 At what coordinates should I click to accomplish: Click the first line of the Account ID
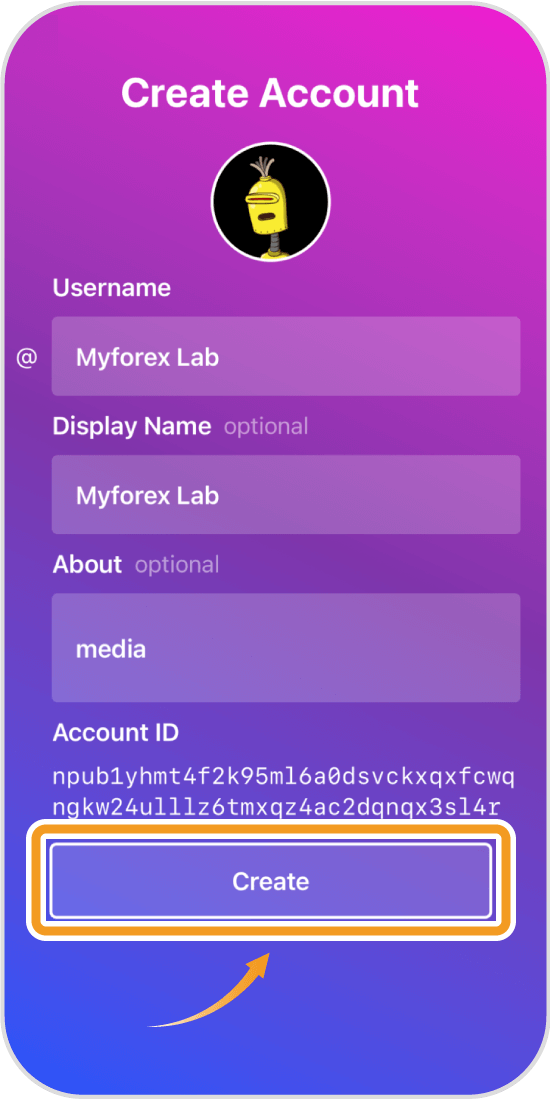pos(284,778)
